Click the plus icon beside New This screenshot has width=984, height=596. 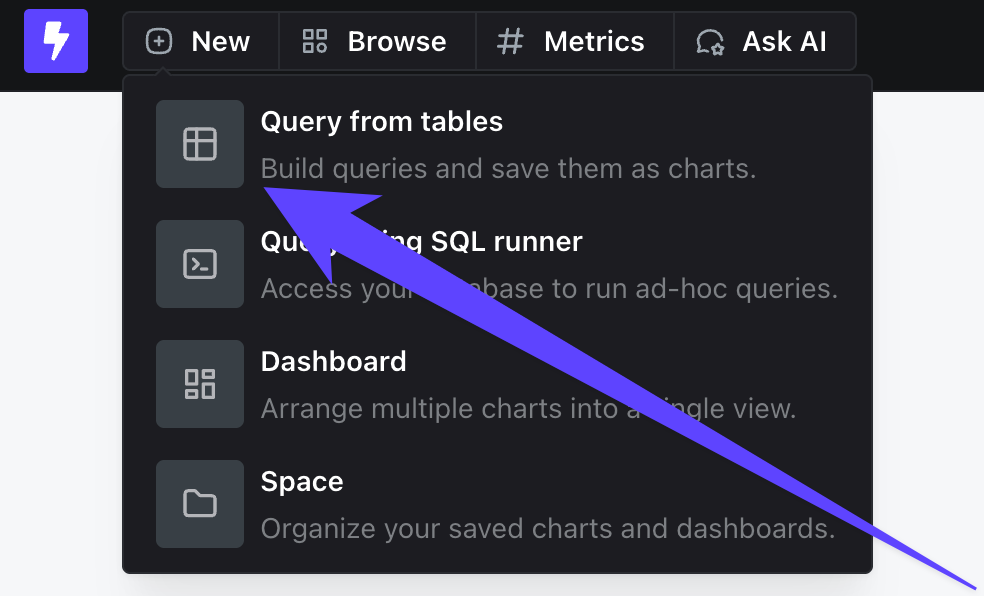click(x=159, y=41)
